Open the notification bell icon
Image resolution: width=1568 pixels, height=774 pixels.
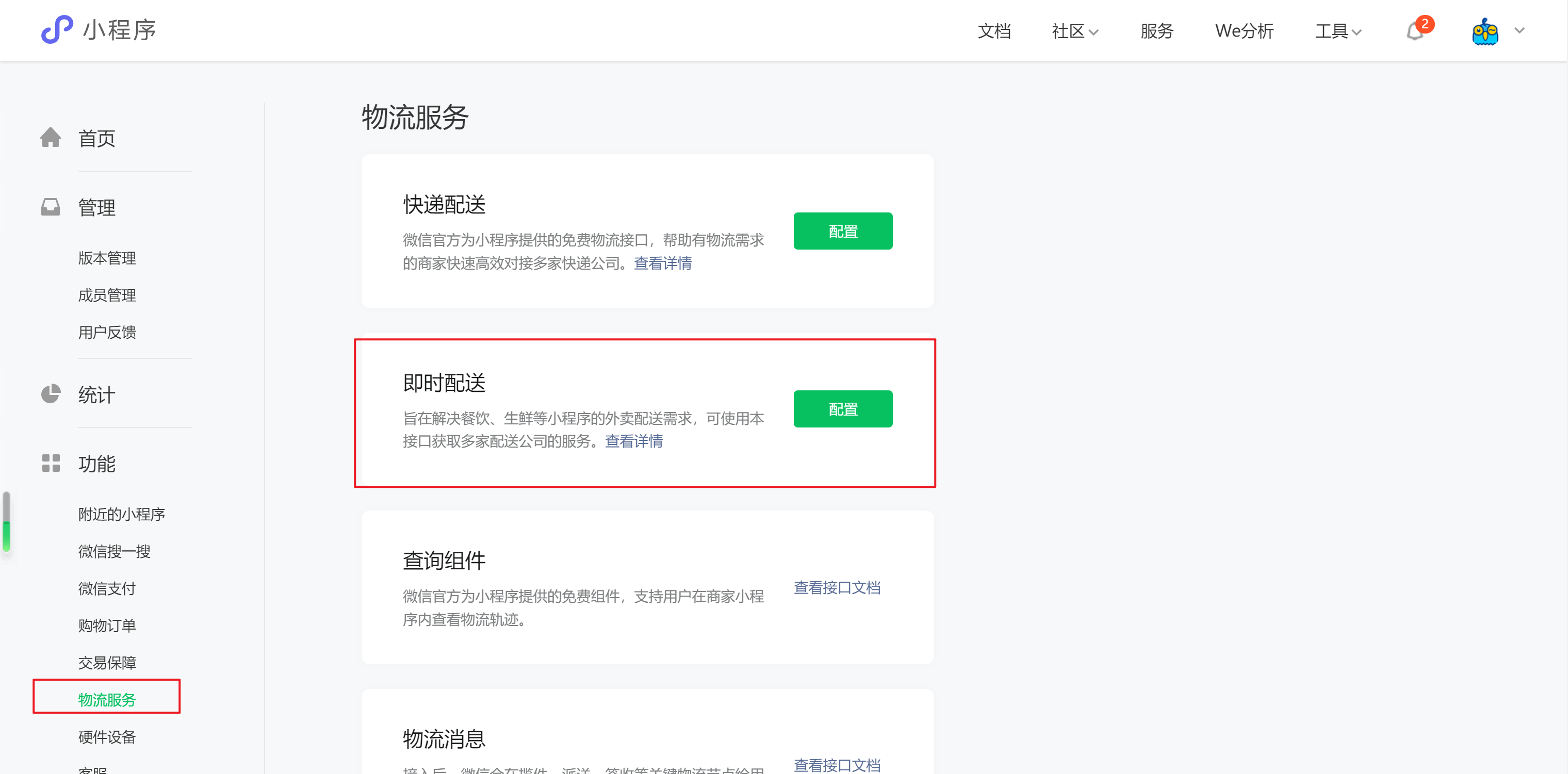1415,31
